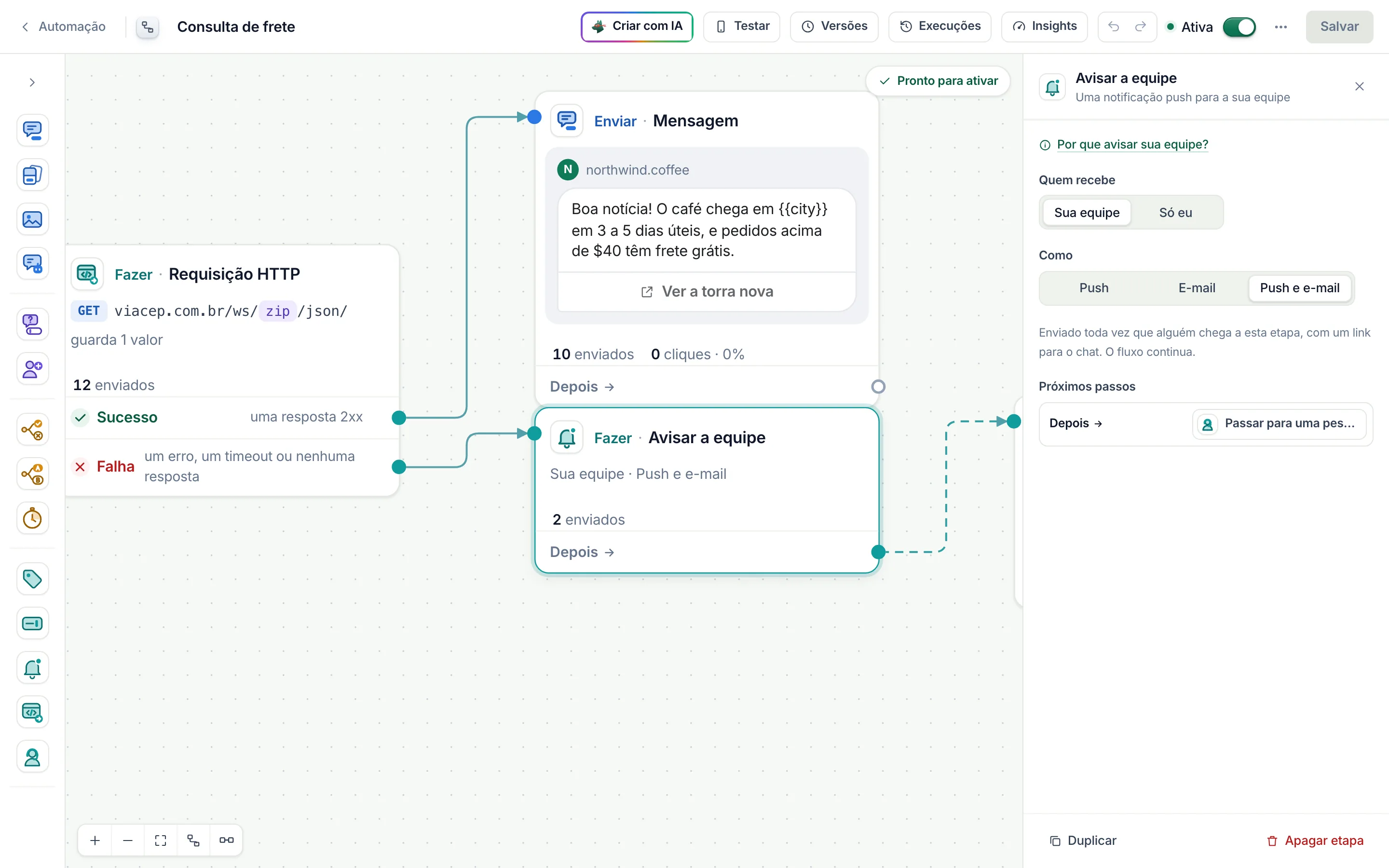Add a message step from sidebar
1389x868 pixels.
click(x=33, y=130)
